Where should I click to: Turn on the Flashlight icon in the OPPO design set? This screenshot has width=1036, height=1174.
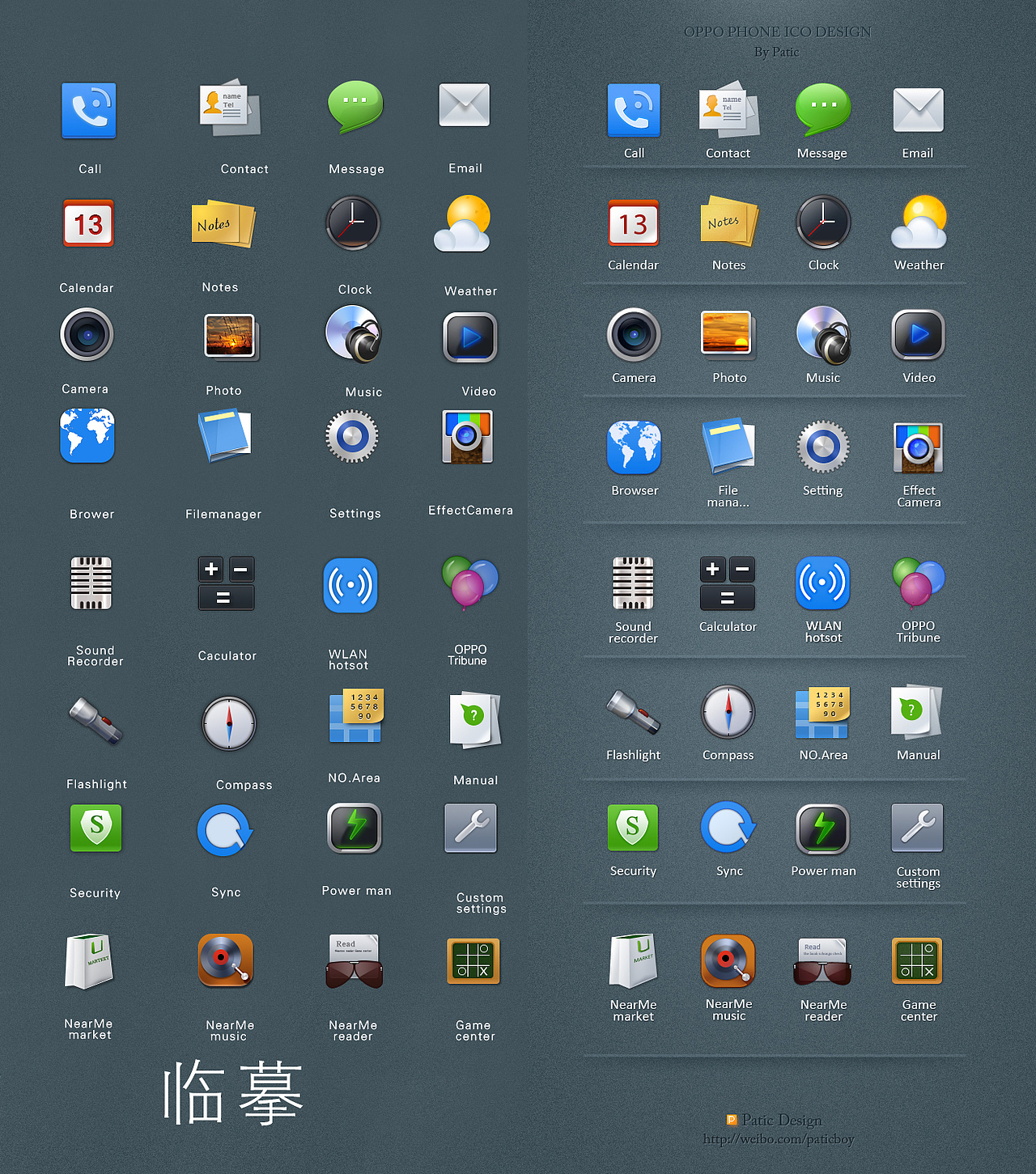[x=633, y=713]
